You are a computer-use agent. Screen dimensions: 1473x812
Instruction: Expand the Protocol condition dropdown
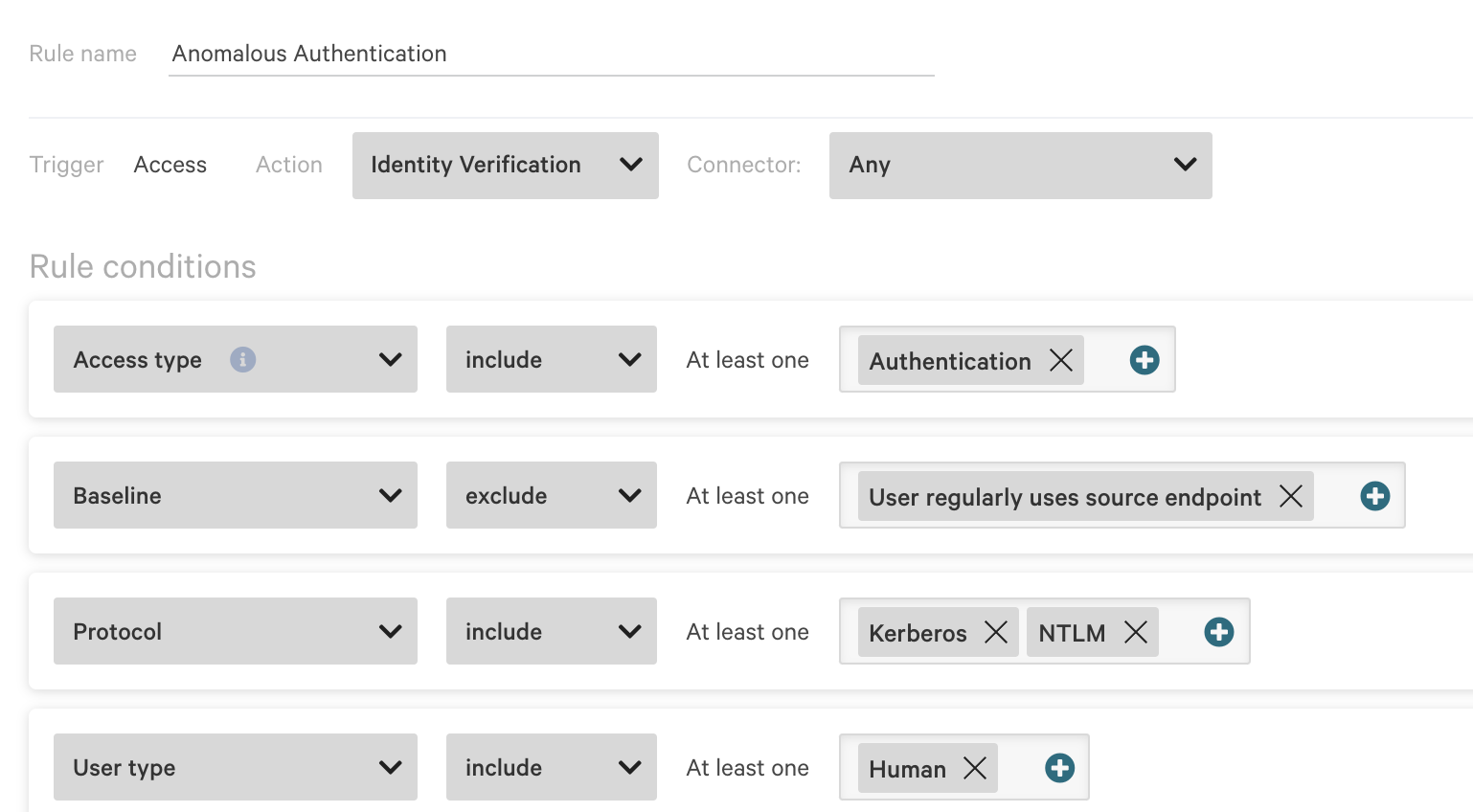235,631
